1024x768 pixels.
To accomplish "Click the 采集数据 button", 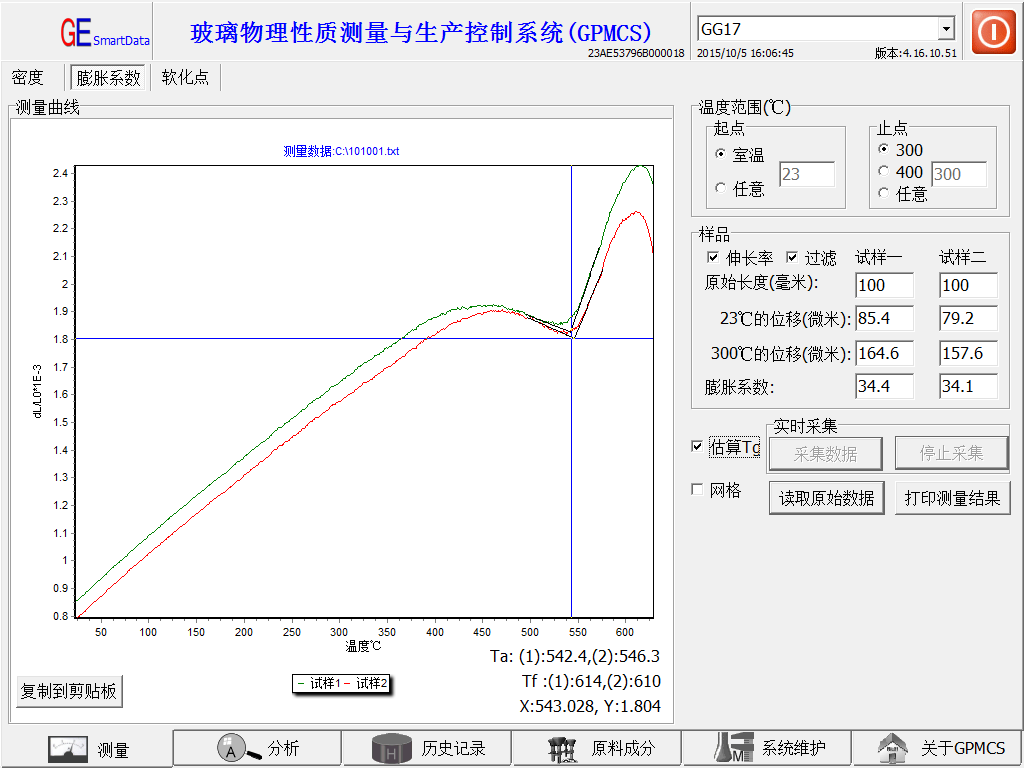I will click(825, 453).
